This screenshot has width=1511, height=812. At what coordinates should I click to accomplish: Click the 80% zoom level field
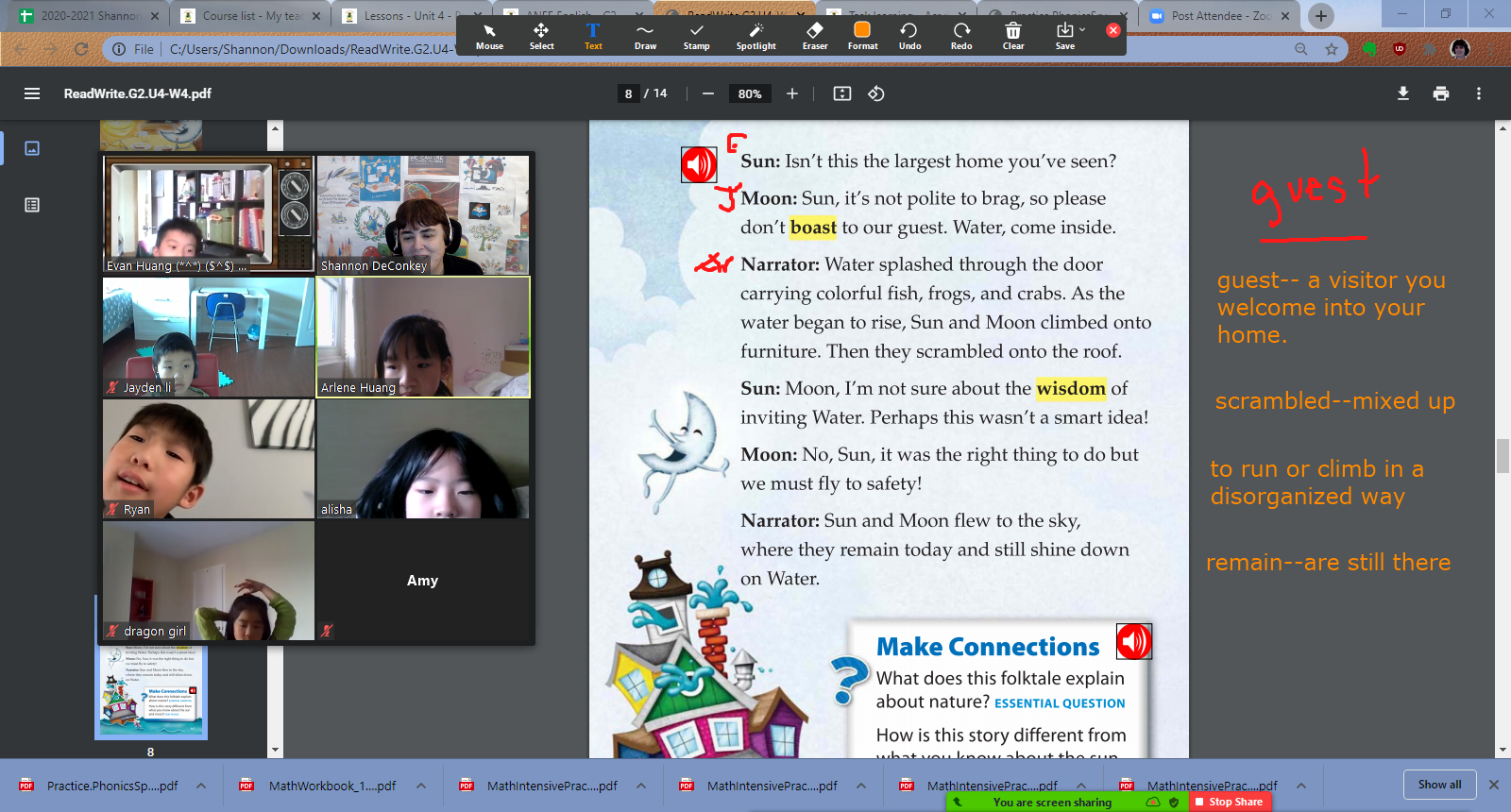point(750,93)
